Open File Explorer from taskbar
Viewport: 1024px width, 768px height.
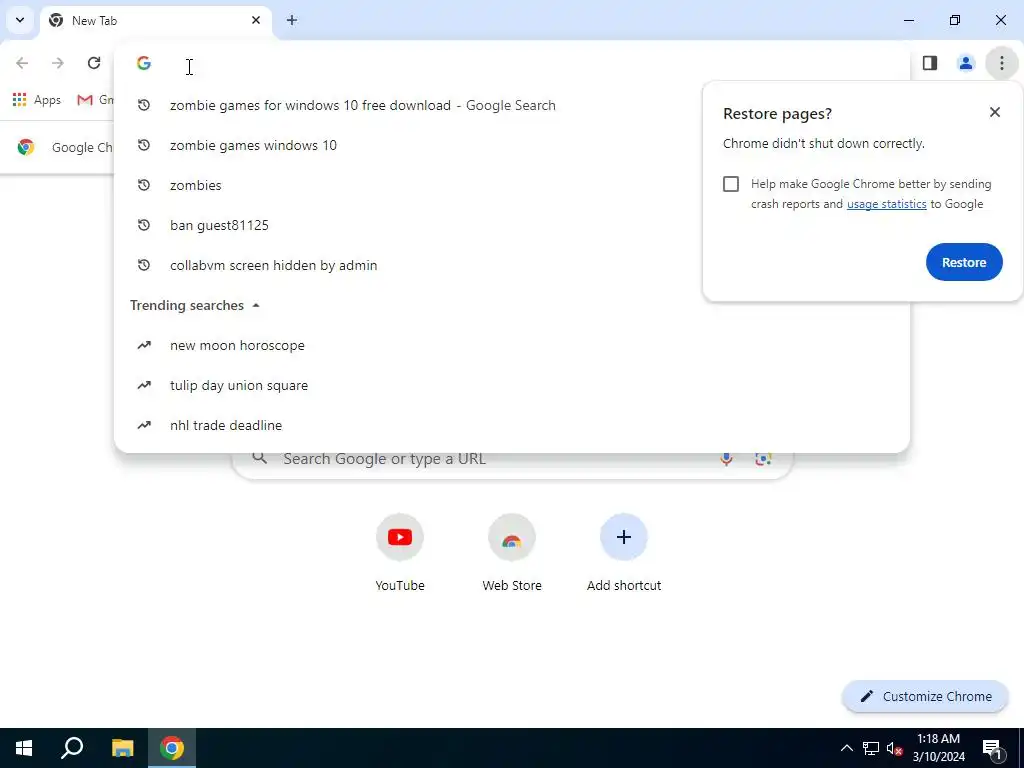tap(122, 748)
